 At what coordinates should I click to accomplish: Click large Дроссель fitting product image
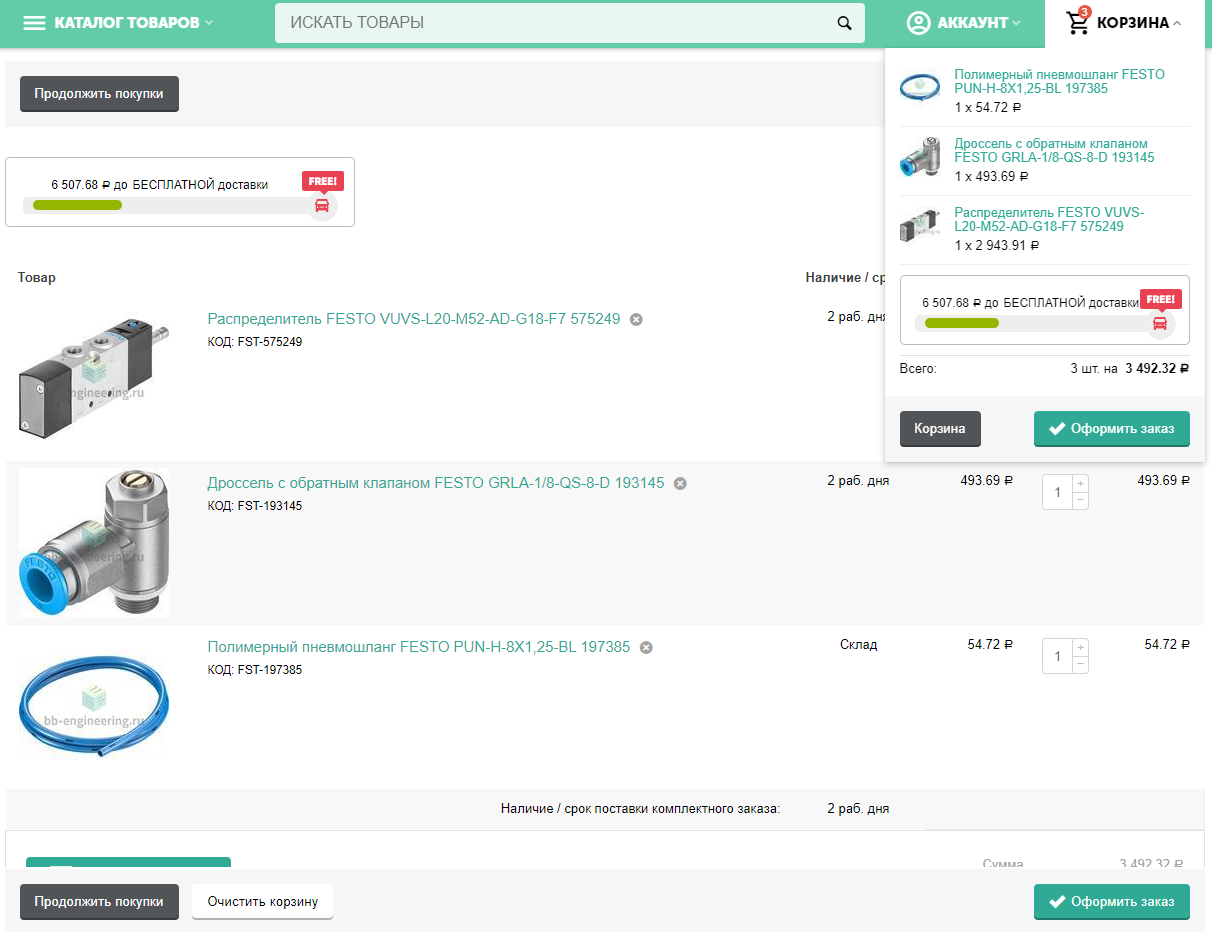(94, 543)
